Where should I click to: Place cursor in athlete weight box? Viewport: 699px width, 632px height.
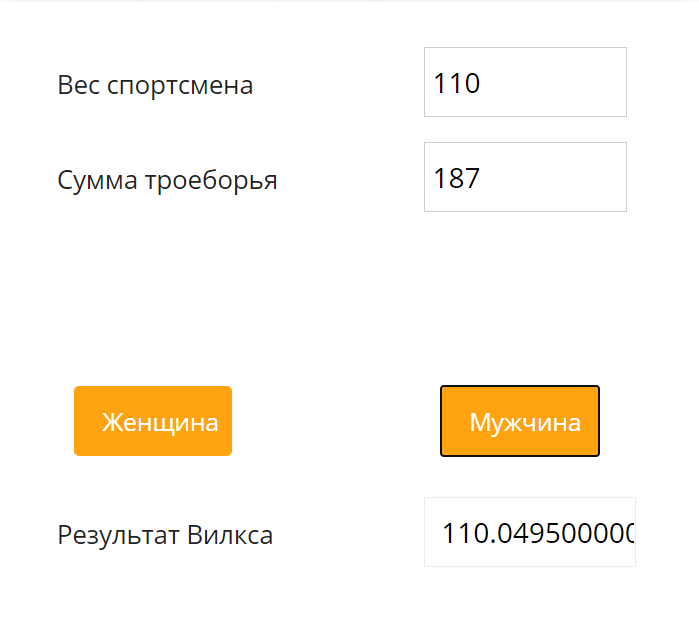[525, 83]
